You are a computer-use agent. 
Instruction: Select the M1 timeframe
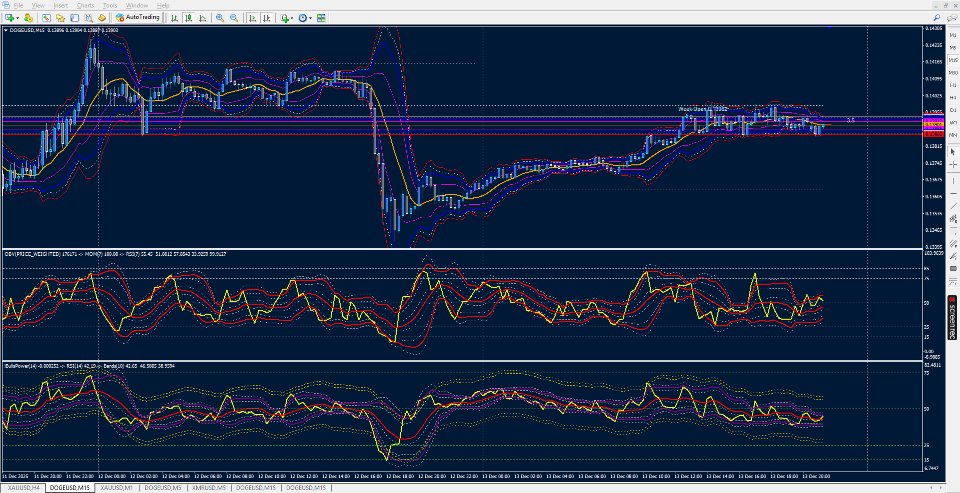pyautogui.click(x=953, y=35)
